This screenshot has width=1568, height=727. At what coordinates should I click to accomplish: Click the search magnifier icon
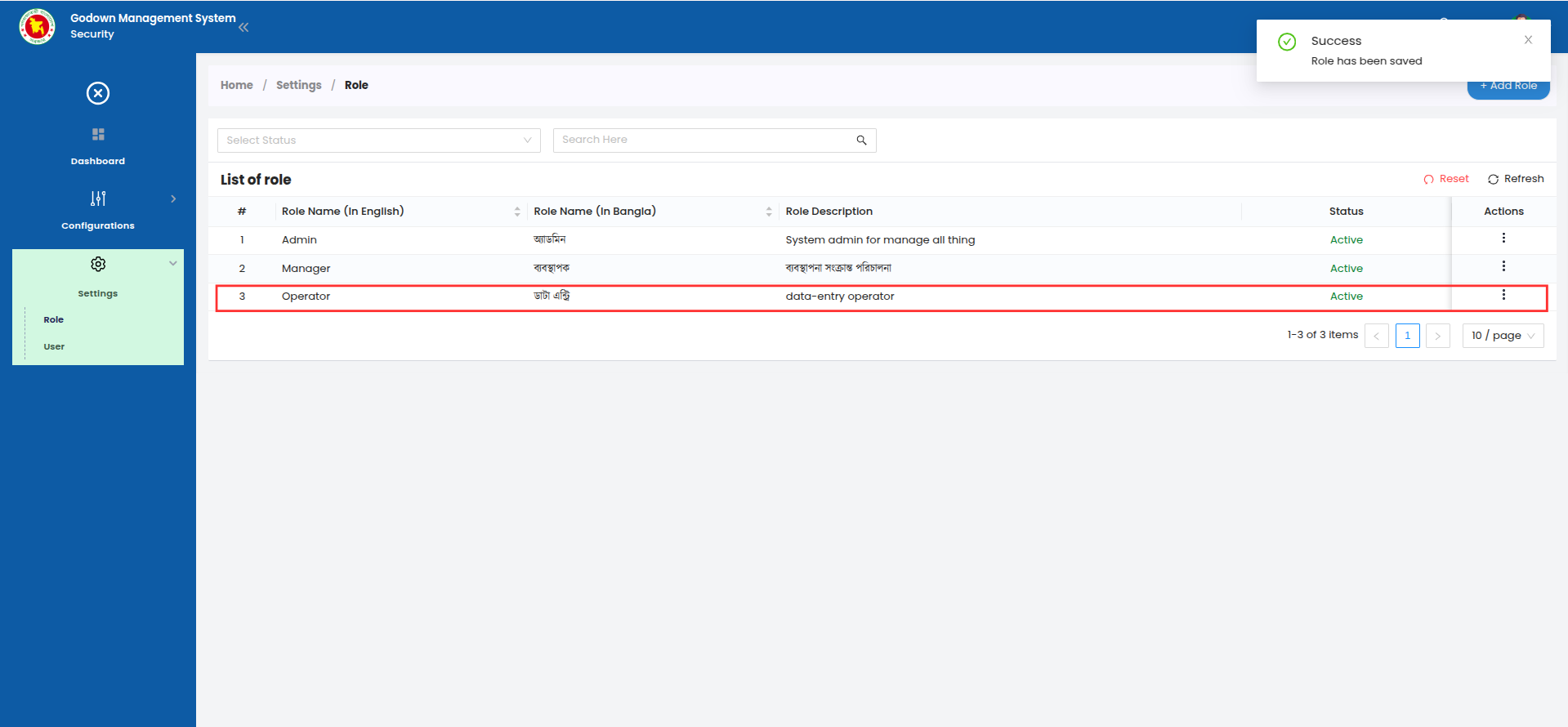click(x=861, y=140)
